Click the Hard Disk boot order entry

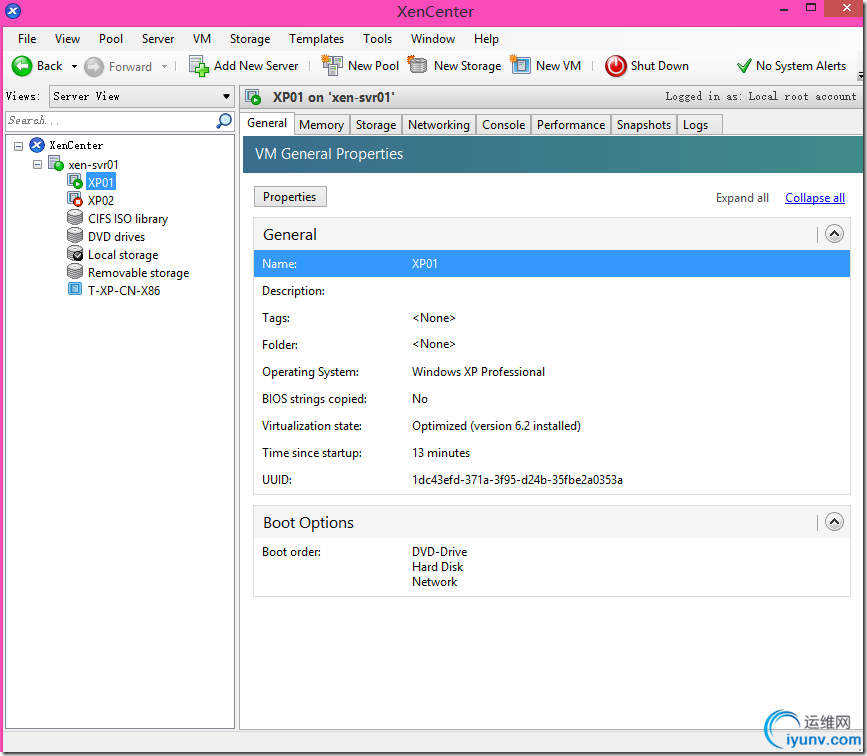[x=437, y=567]
